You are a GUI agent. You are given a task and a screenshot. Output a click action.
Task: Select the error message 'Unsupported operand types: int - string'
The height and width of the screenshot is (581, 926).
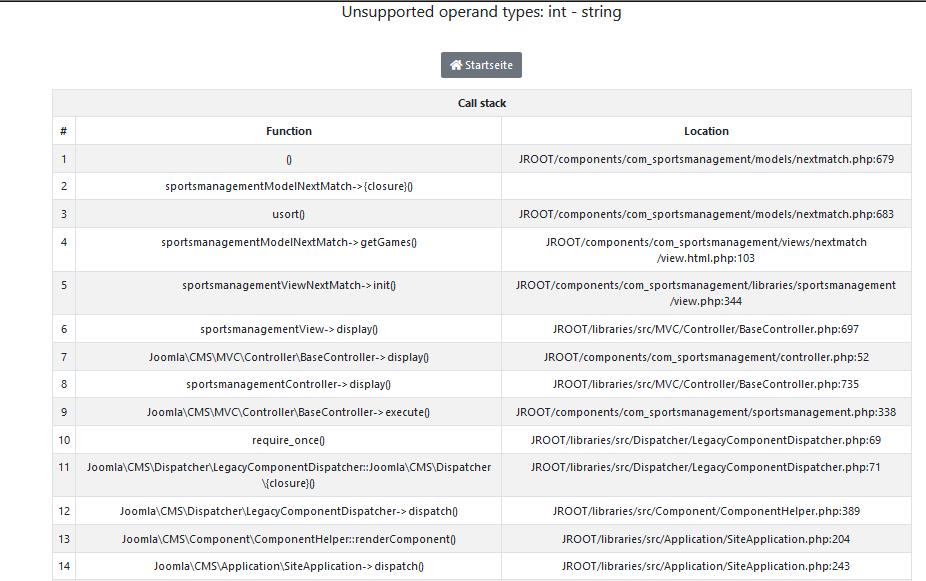pos(481,12)
